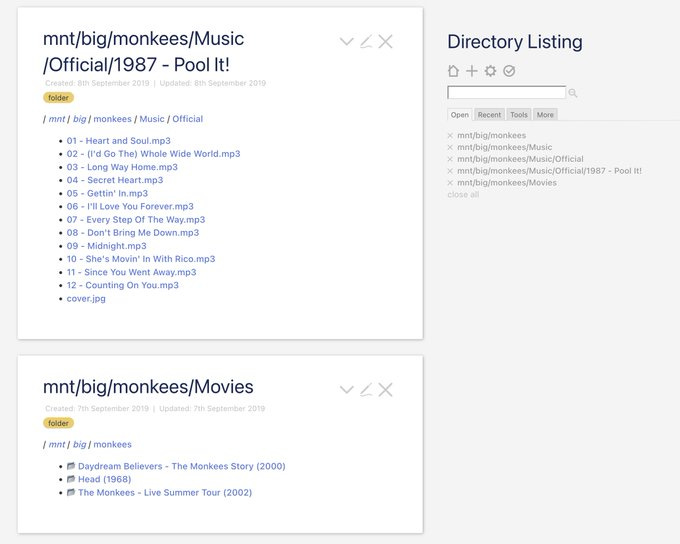Click folder icon next to Head (1968)

pyautogui.click(x=71, y=479)
